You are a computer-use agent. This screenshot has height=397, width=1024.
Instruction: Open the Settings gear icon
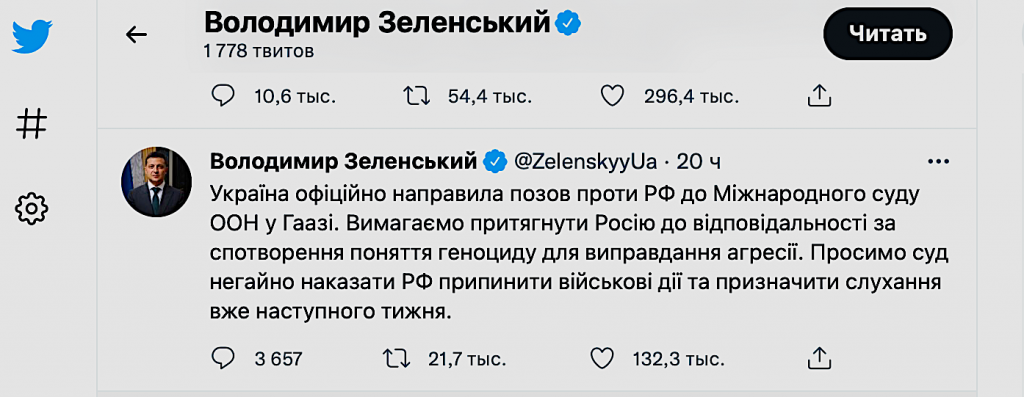pos(31,209)
